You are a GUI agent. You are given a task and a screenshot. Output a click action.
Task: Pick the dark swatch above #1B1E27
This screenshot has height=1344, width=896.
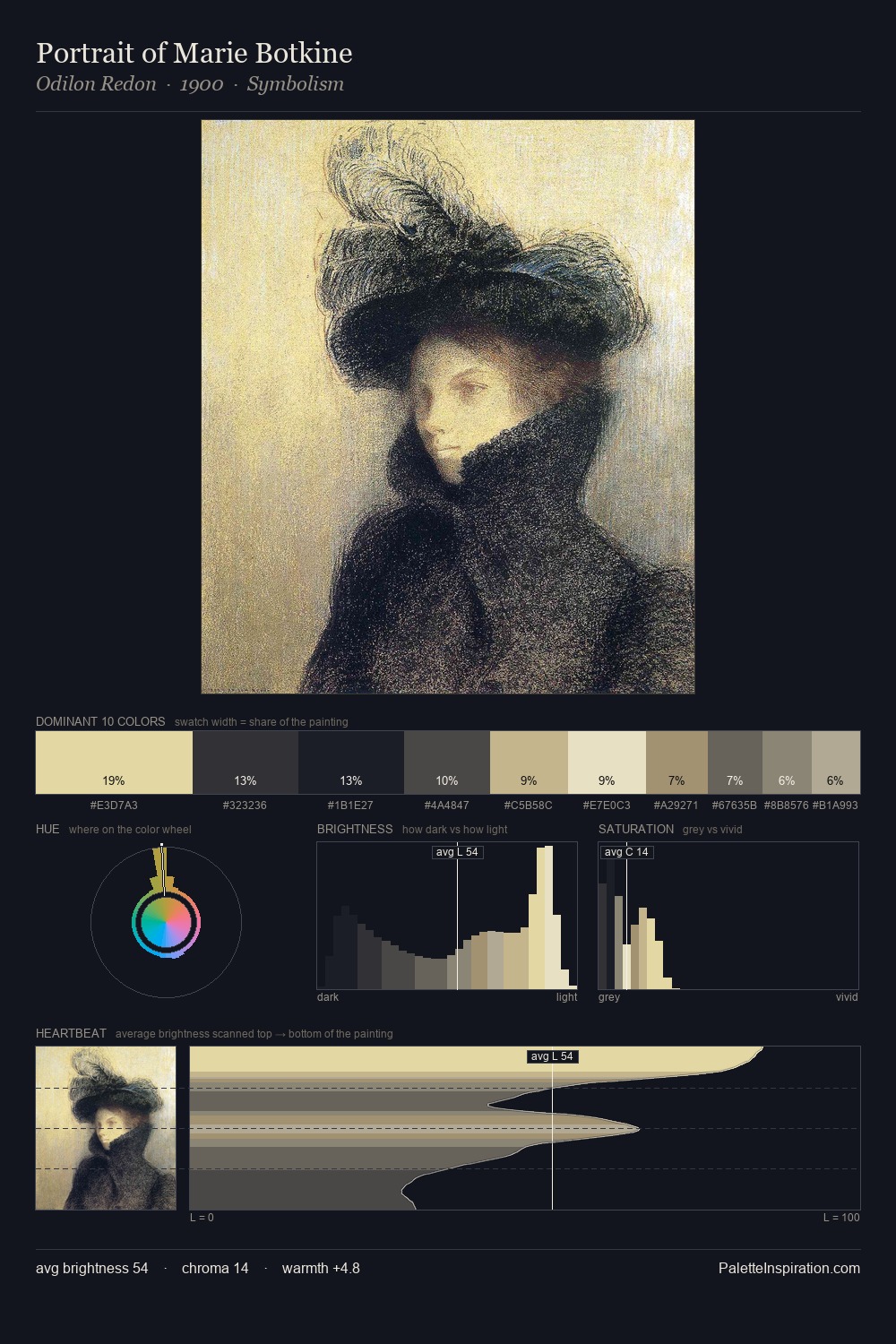click(351, 762)
